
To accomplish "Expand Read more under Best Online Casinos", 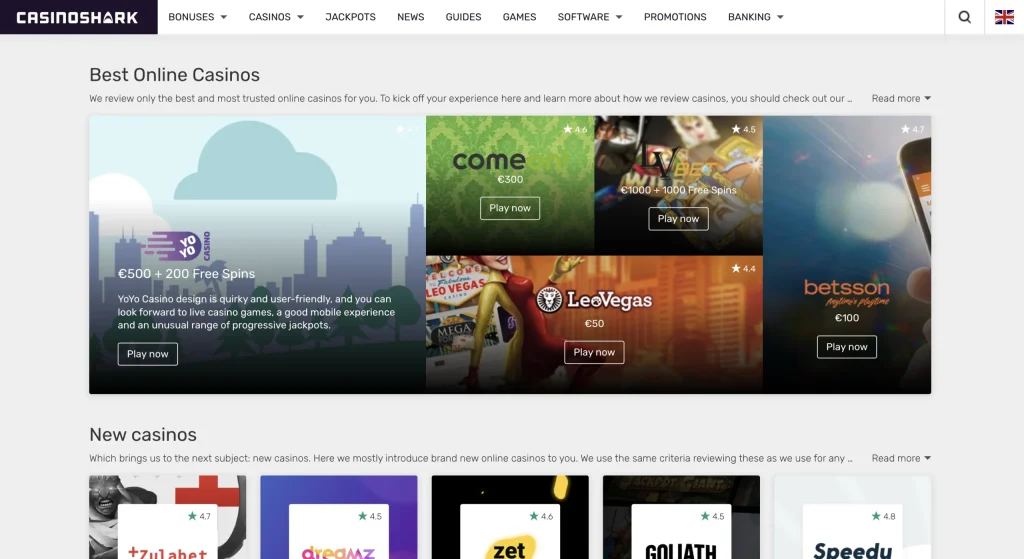I will click(901, 98).
